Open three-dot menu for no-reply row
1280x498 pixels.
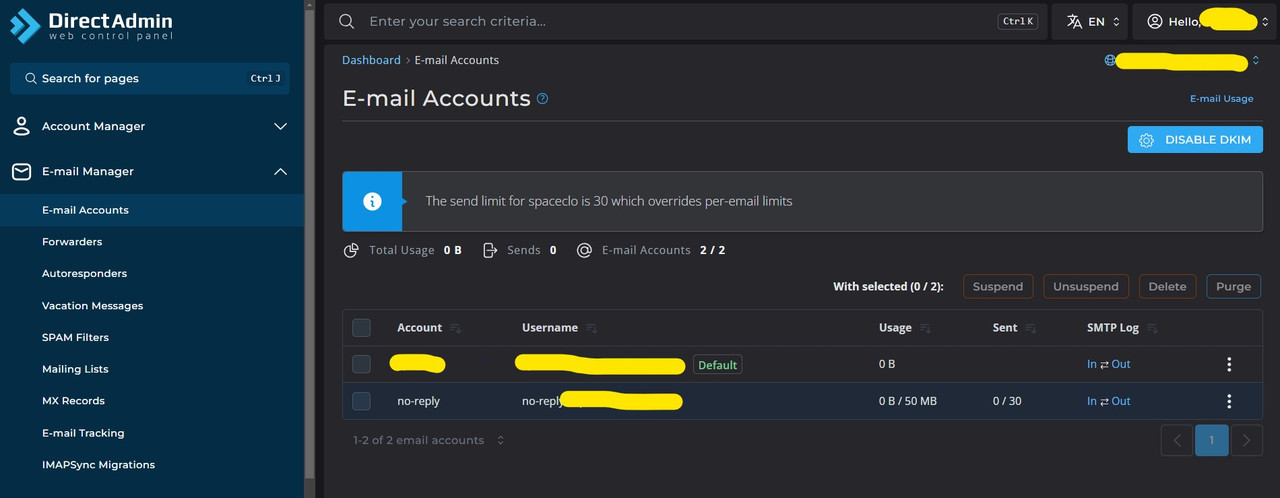[x=1229, y=401]
